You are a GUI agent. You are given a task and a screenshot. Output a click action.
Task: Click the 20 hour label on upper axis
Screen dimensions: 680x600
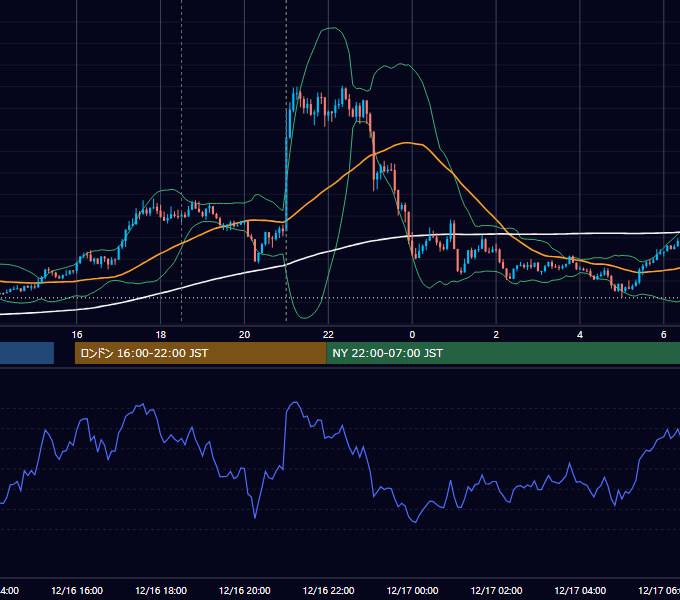pos(245,335)
